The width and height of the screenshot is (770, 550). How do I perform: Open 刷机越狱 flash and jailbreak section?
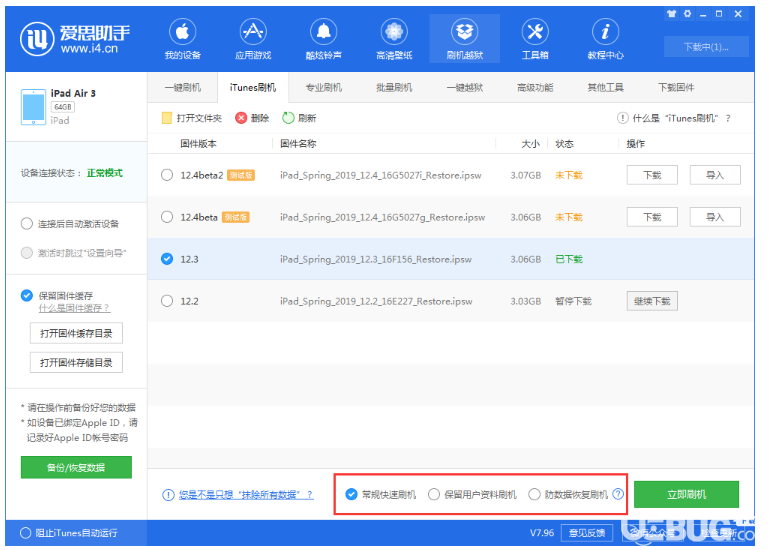coord(465,39)
